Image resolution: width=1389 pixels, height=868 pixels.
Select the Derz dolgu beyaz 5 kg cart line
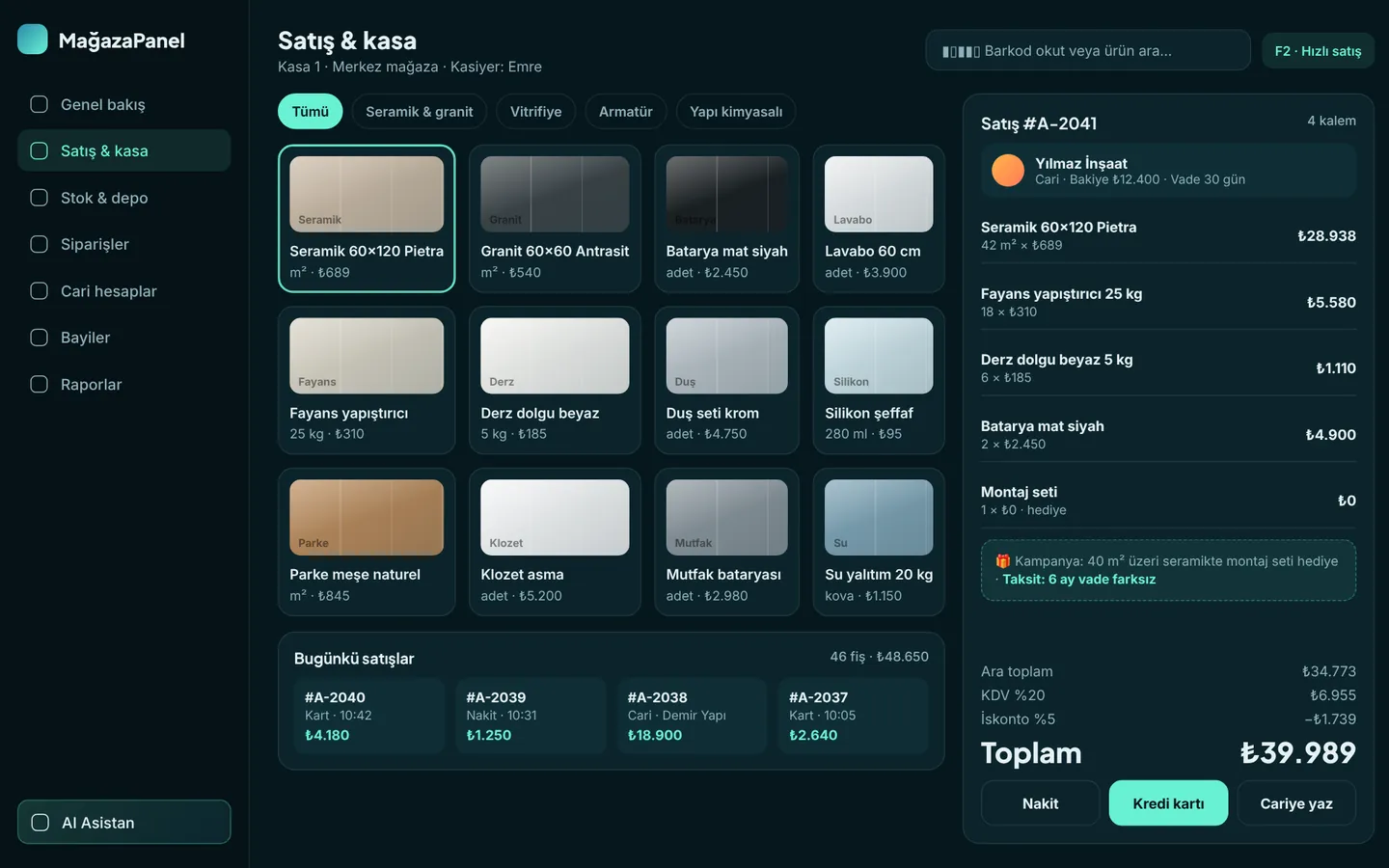pos(1168,368)
